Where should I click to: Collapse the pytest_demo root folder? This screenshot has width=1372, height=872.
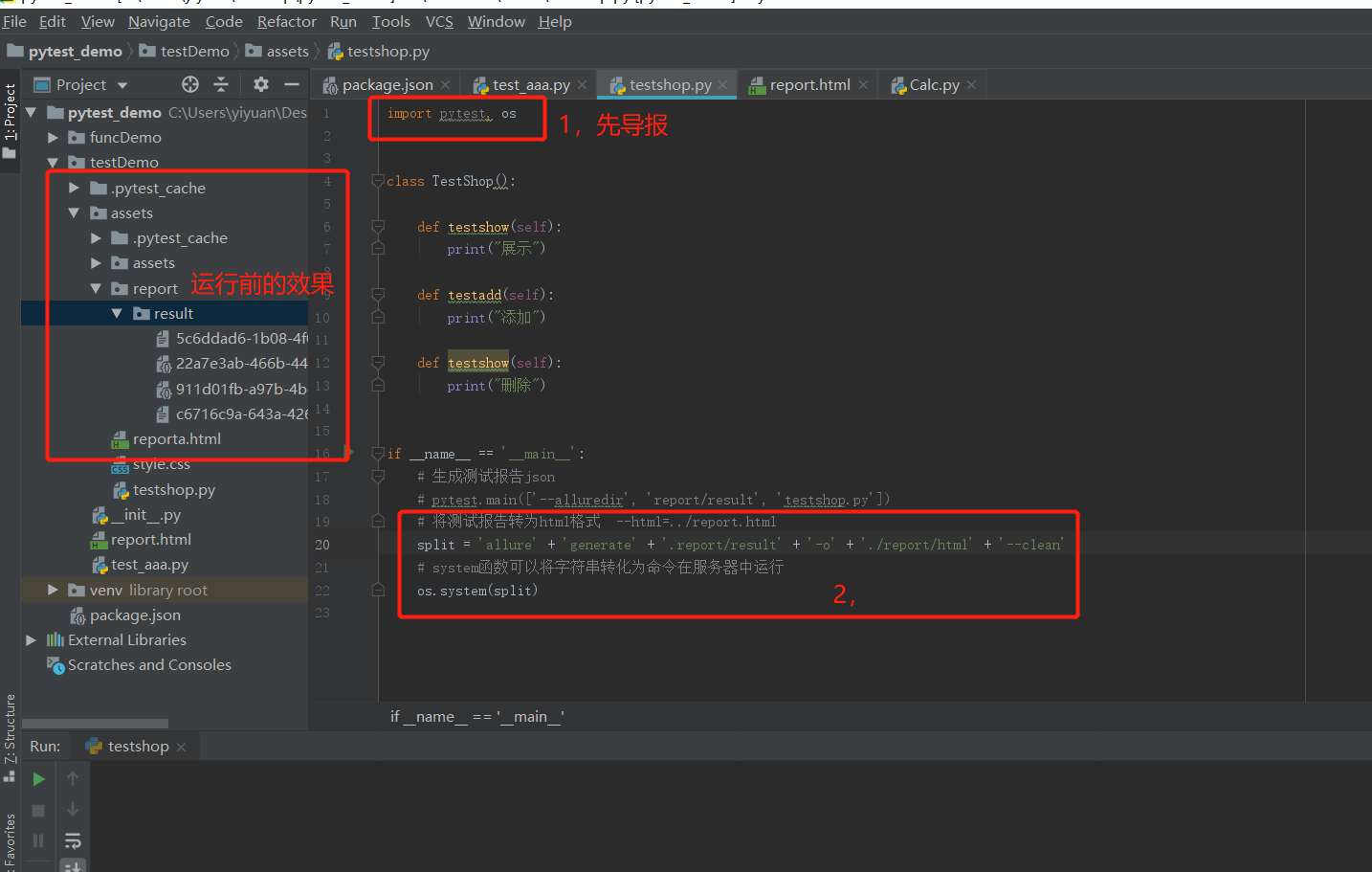coord(32,112)
